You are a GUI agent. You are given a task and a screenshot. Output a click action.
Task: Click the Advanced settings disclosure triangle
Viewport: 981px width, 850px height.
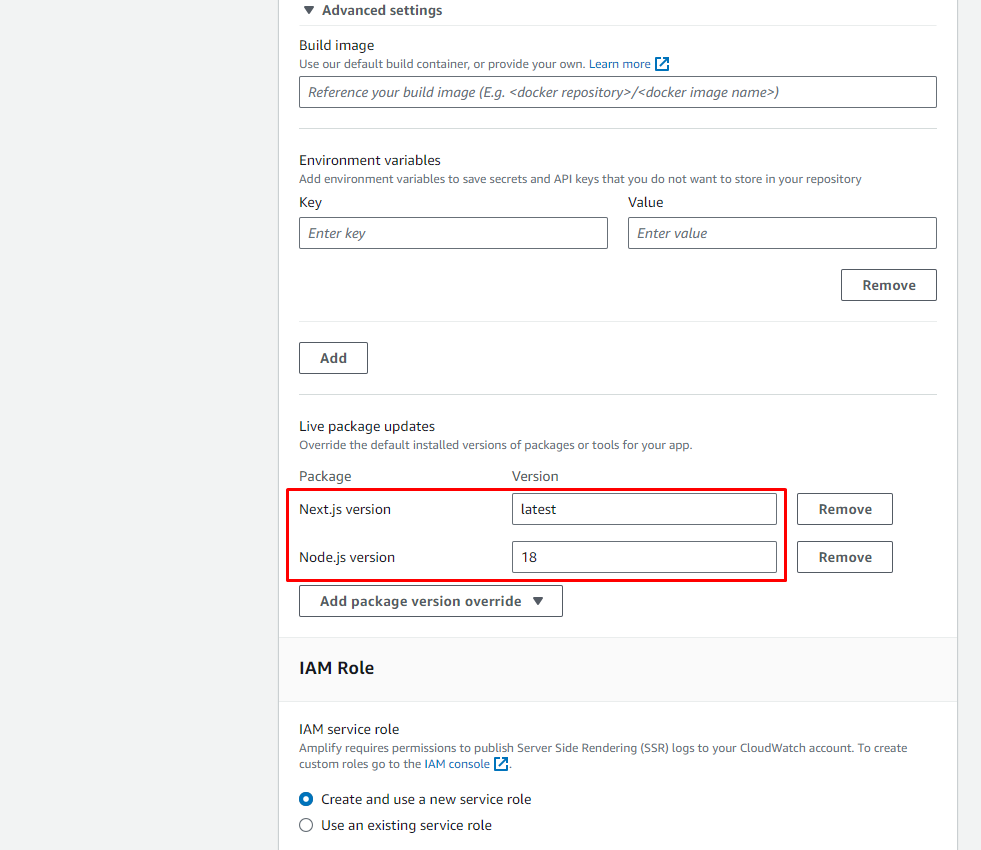tap(307, 10)
